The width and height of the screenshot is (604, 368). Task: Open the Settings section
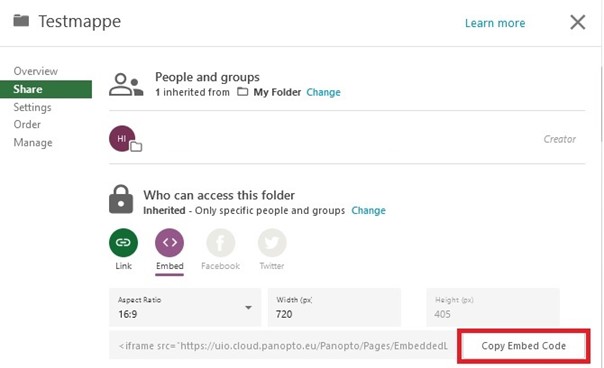[x=32, y=107]
